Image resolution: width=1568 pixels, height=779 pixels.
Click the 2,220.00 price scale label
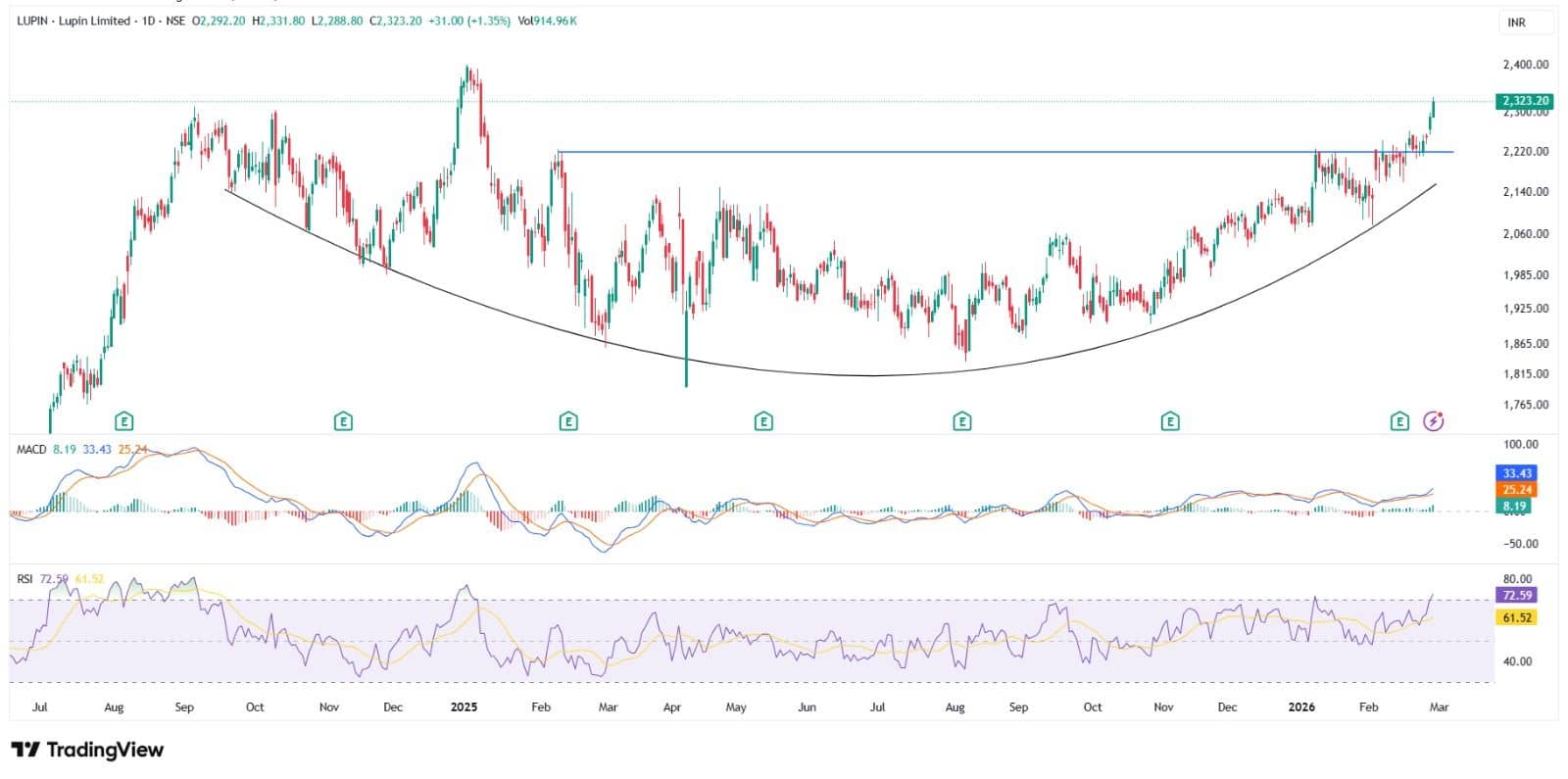[x=1525, y=152]
